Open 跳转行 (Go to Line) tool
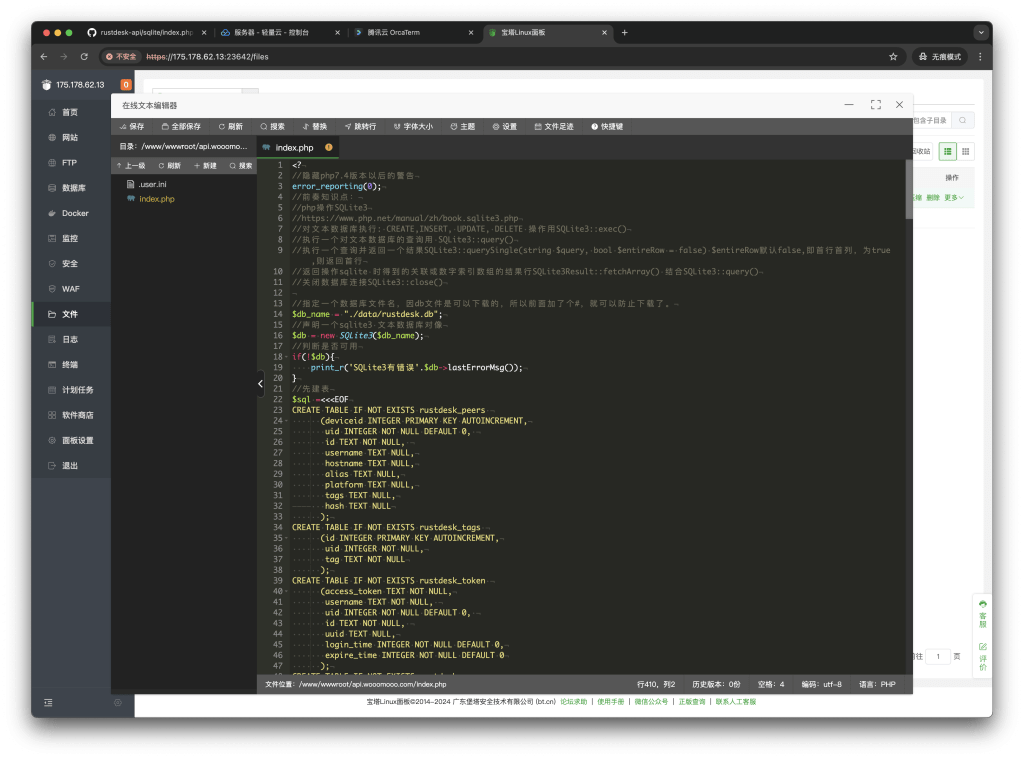 (x=360, y=127)
